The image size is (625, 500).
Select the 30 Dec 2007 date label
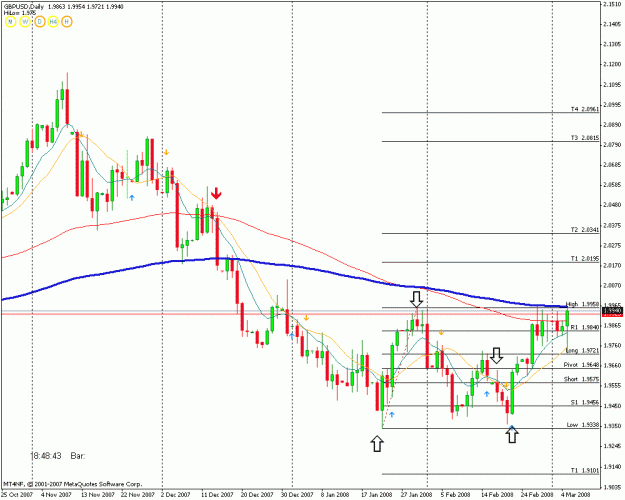click(x=297, y=494)
